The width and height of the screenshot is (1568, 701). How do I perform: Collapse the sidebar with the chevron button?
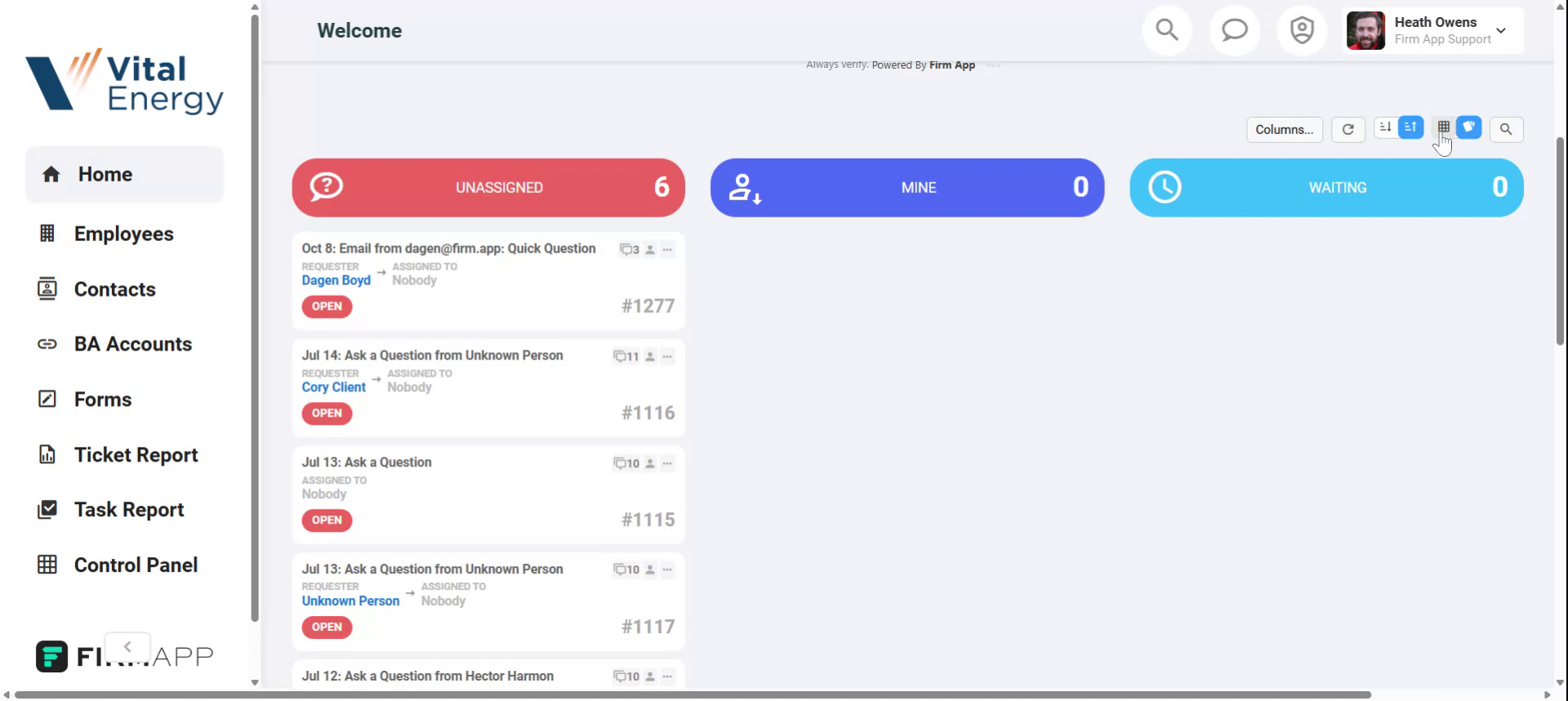127,646
